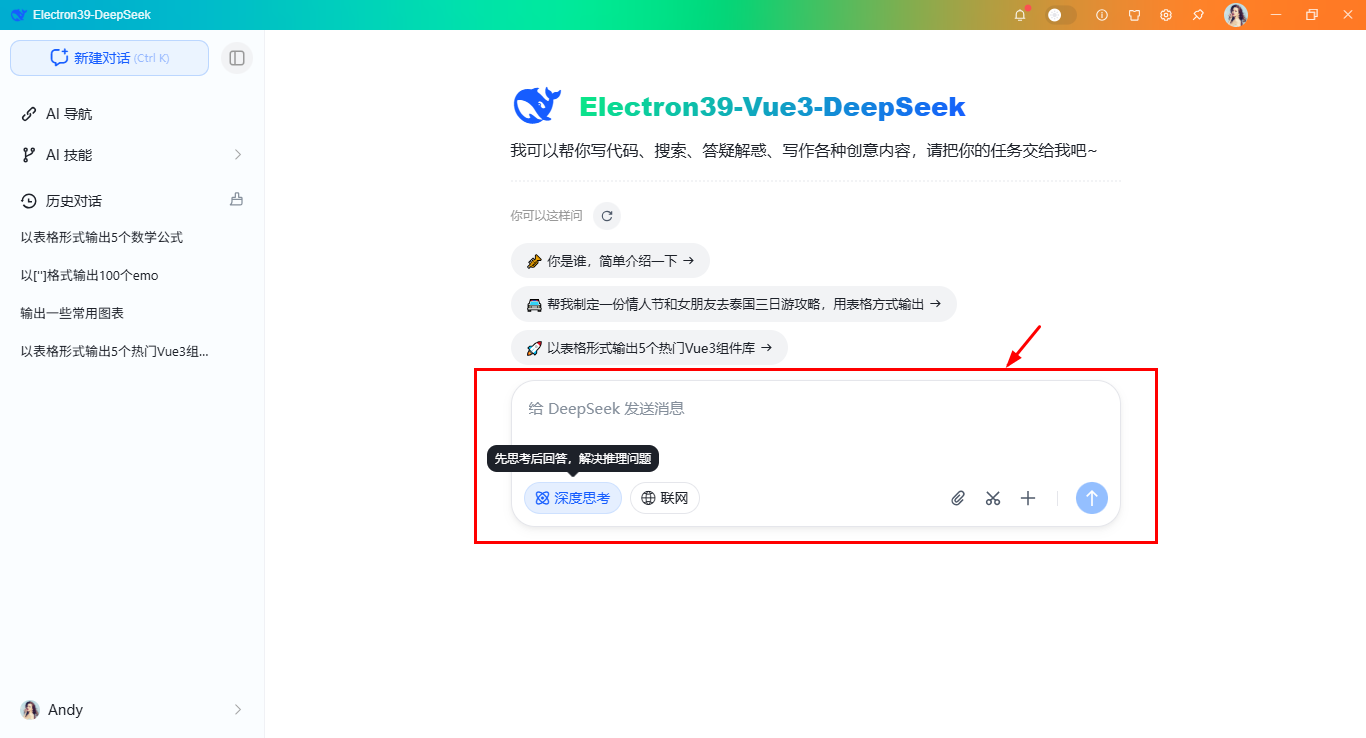Viewport: 1366px width, 738px height.
Task: Collapse the sidebar with the panel icon
Action: 237,57
